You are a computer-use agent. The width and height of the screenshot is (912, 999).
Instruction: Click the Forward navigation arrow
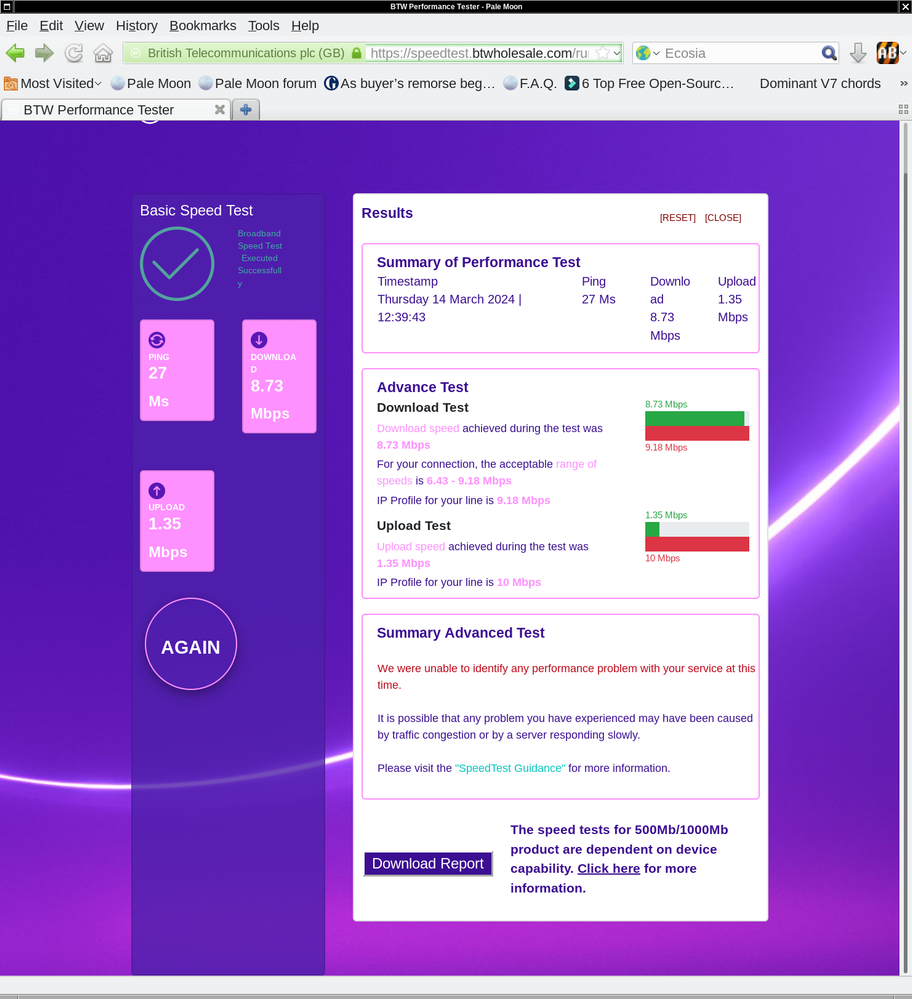click(x=44, y=53)
